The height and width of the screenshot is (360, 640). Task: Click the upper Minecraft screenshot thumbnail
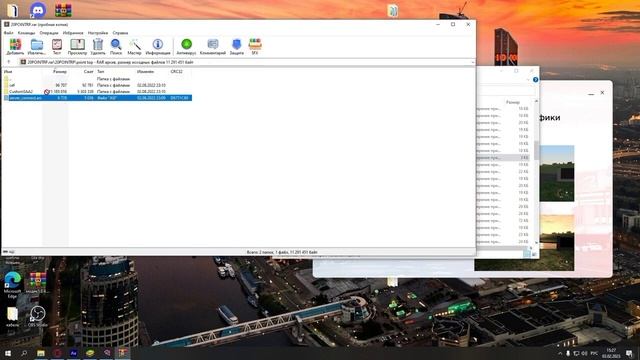557,173
